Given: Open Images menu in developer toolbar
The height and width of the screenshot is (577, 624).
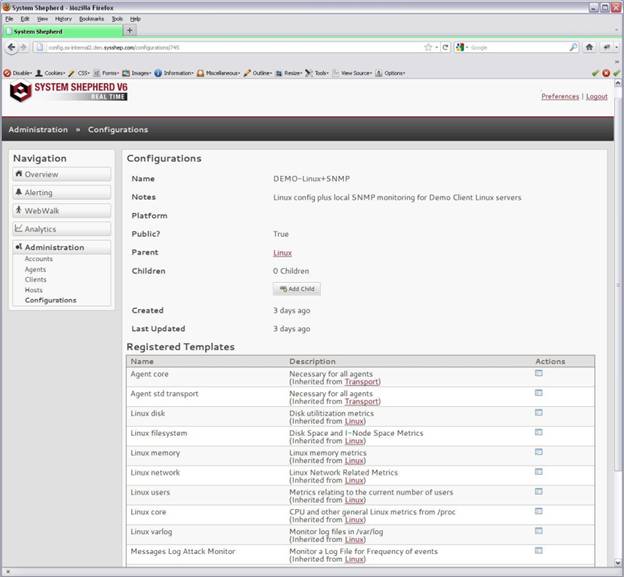Looking at the screenshot, I should point(136,73).
